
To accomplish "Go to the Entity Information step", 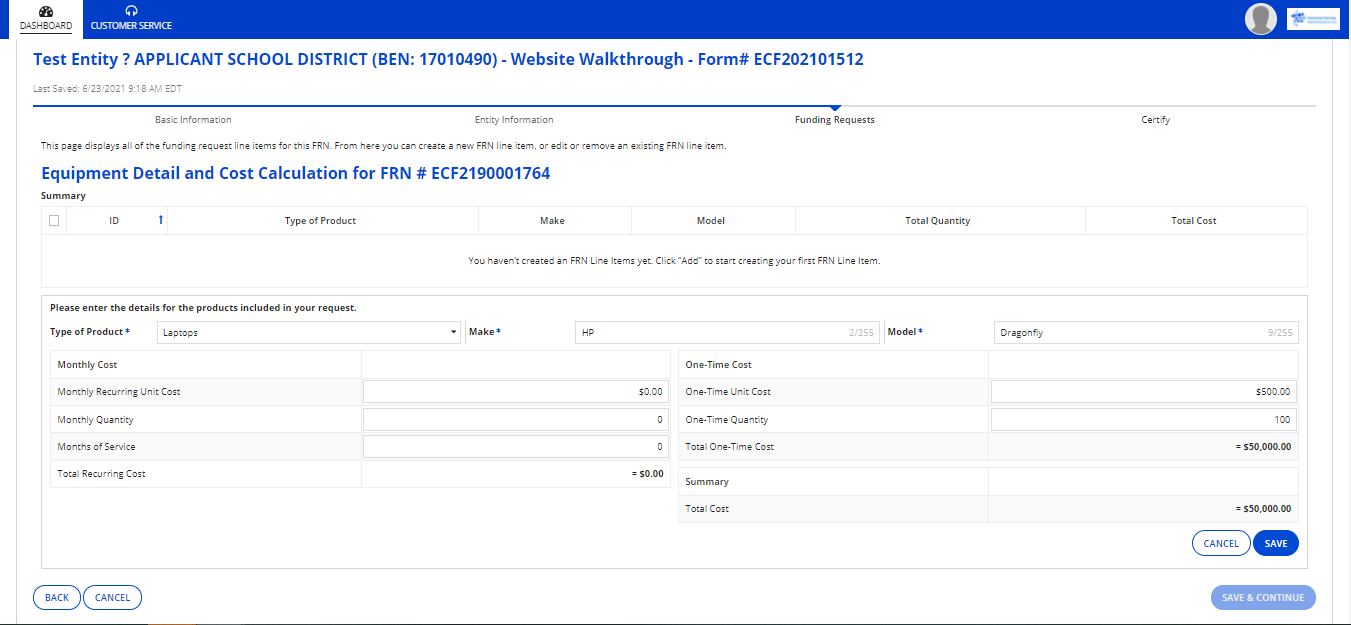I will pos(514,120).
